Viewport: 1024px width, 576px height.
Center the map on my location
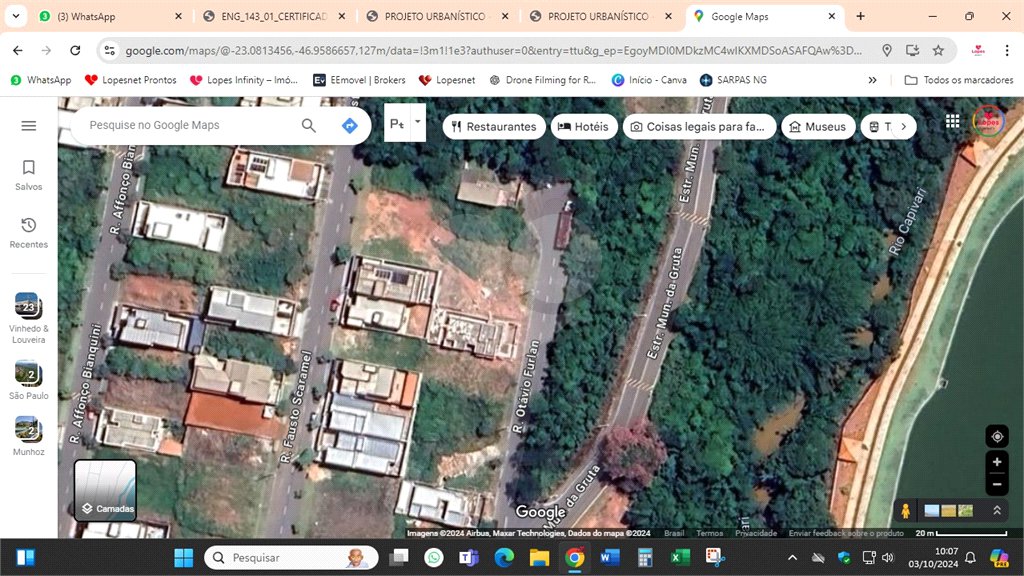[x=997, y=436]
